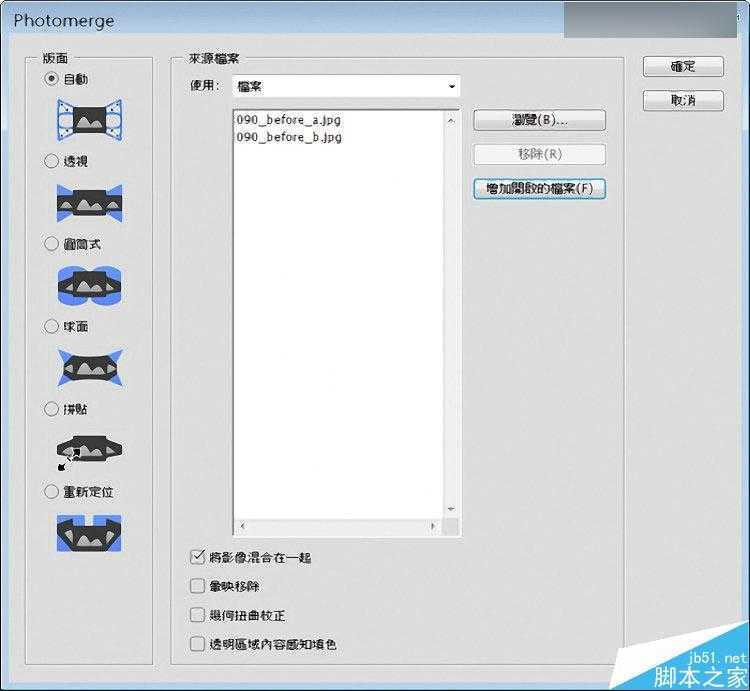The width and height of the screenshot is (750, 691).
Task: Select 090_before_b.jpg in file list
Action: click(x=289, y=137)
